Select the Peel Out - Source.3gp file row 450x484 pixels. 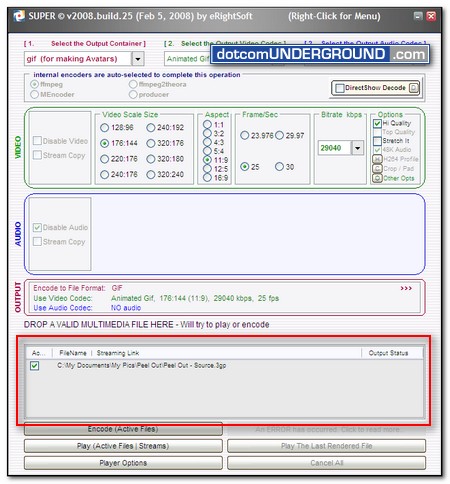224,366
